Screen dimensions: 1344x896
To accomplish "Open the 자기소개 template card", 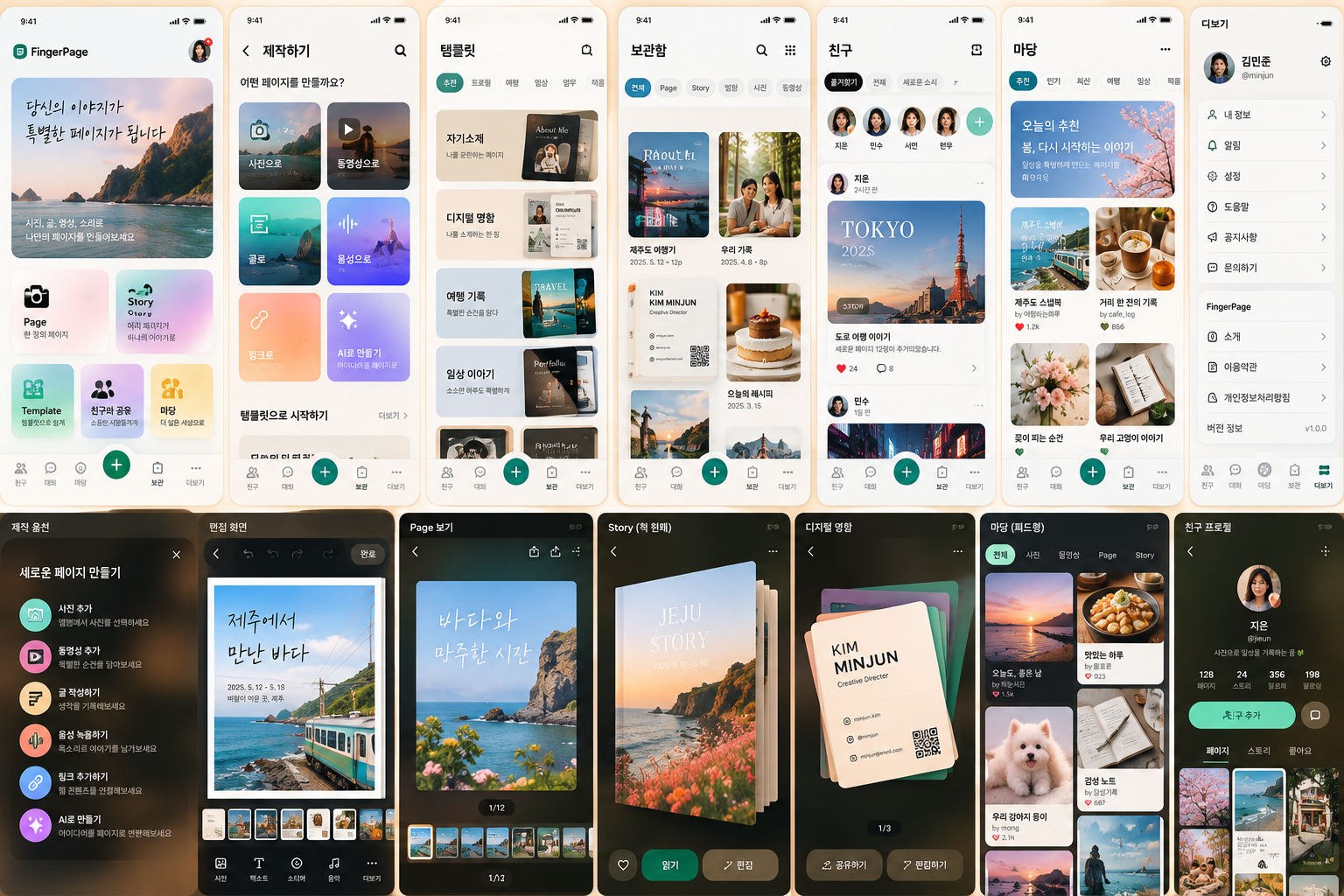I will tap(516, 145).
